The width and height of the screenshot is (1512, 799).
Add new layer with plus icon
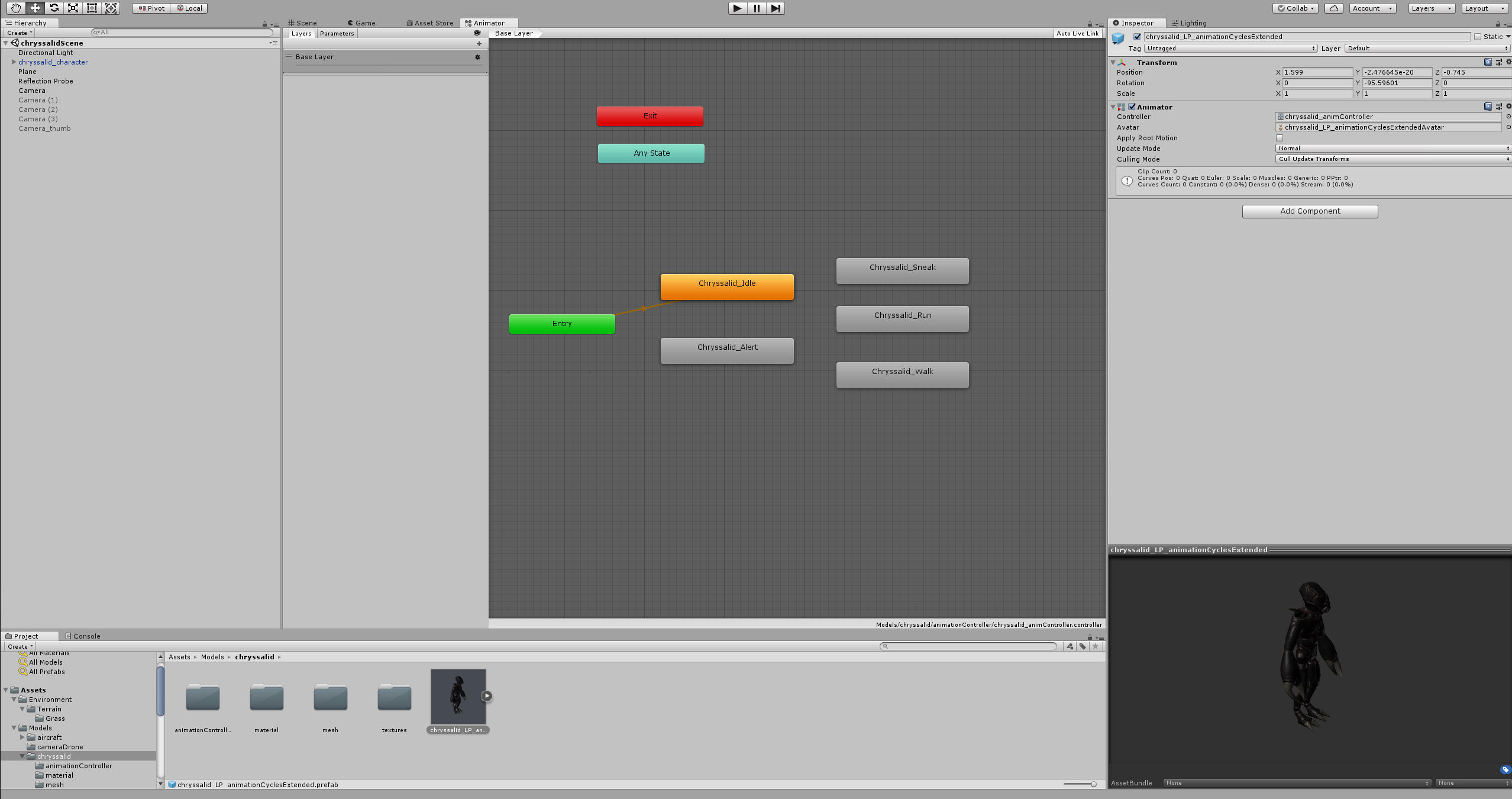pyautogui.click(x=479, y=43)
